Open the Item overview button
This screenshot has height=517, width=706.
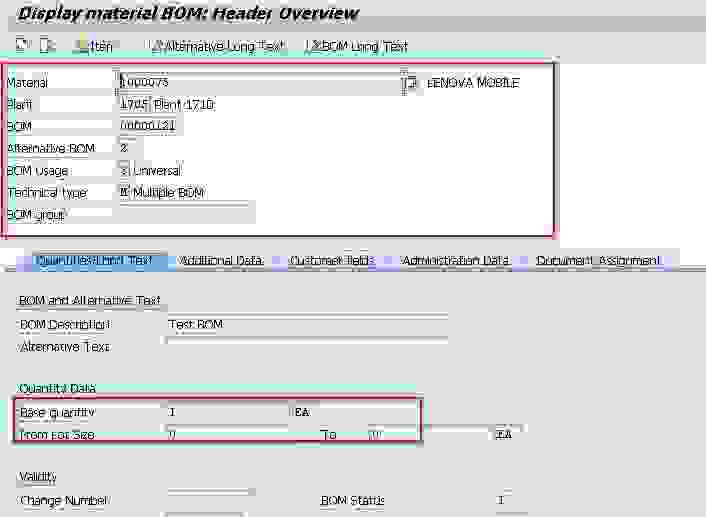click(95, 46)
